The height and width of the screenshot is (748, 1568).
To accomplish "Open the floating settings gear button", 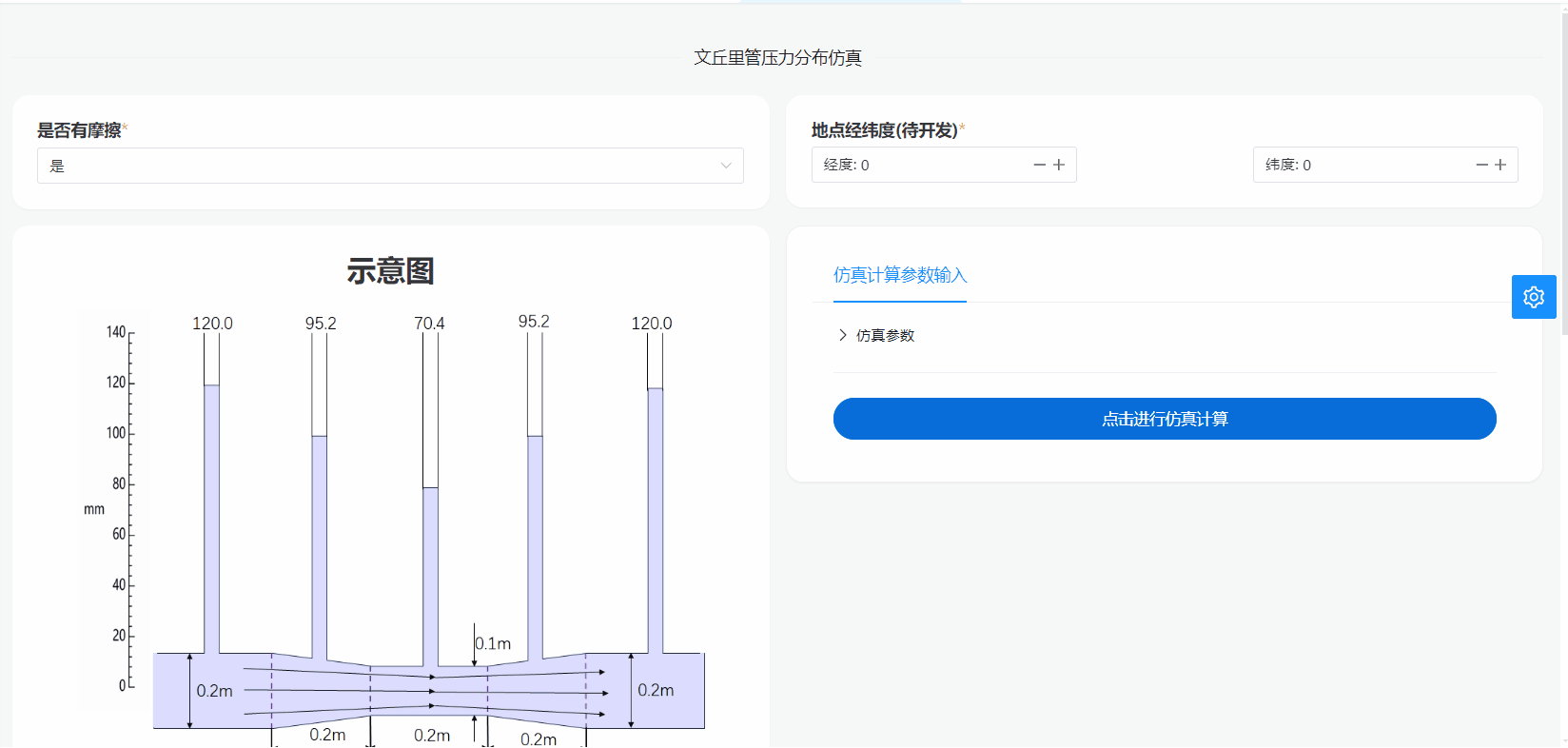I will (x=1533, y=297).
